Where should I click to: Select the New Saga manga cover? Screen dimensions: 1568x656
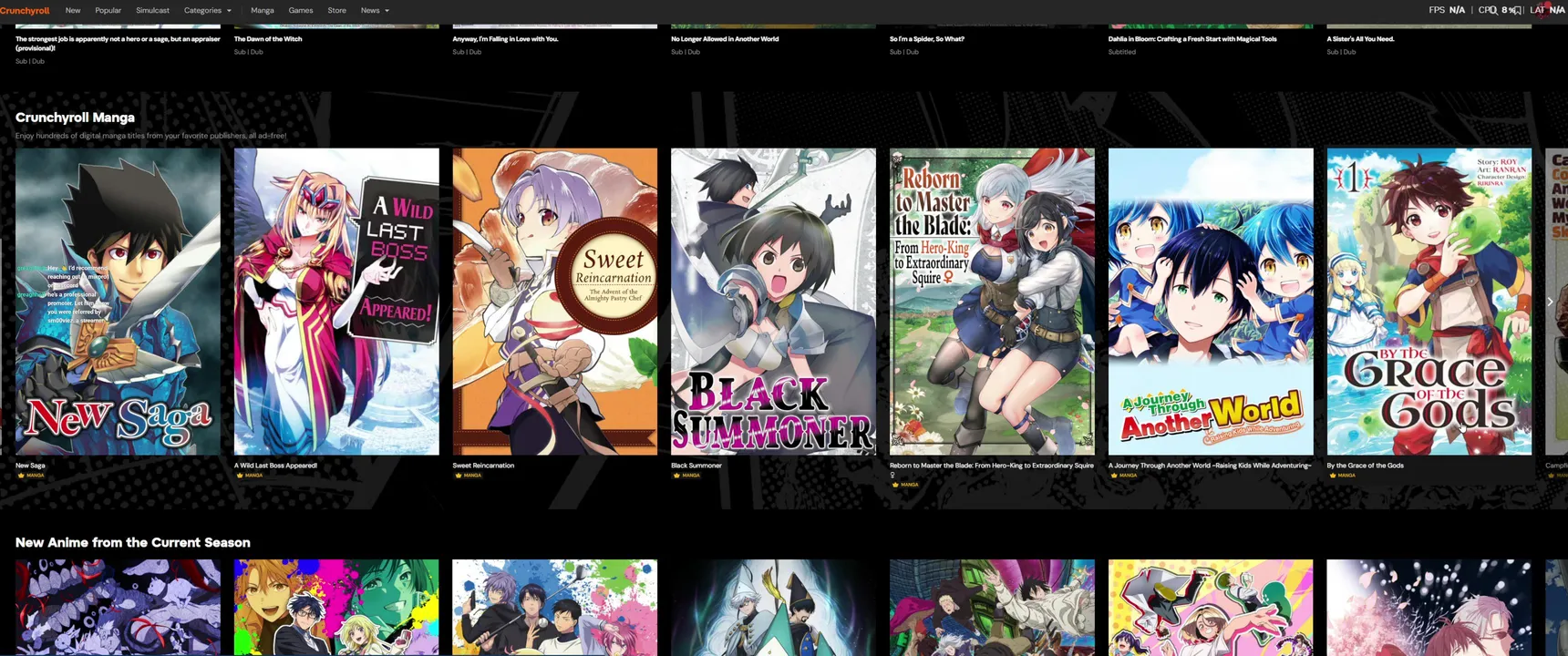click(x=118, y=302)
